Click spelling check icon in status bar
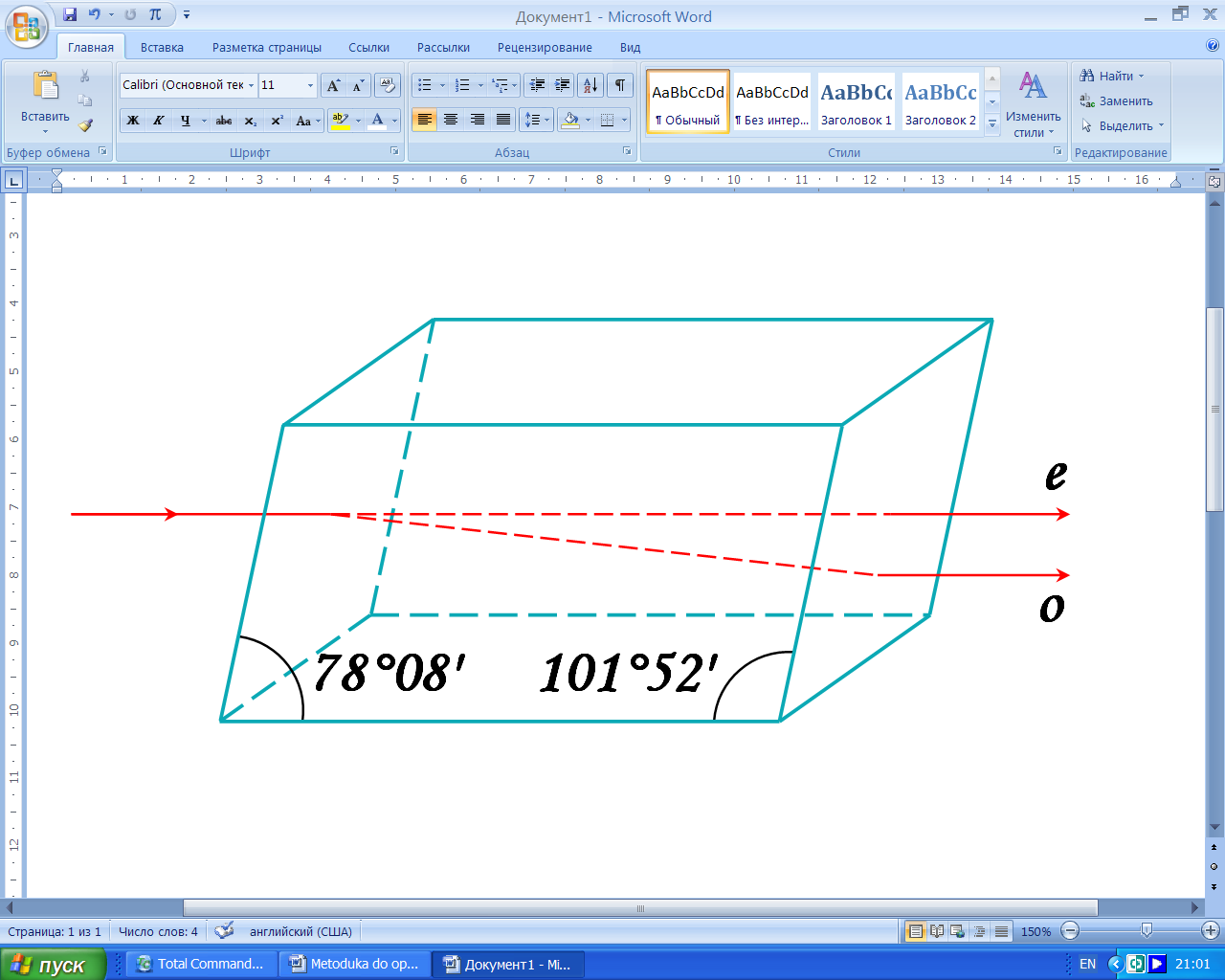Image resolution: width=1225 pixels, height=980 pixels. point(224,930)
